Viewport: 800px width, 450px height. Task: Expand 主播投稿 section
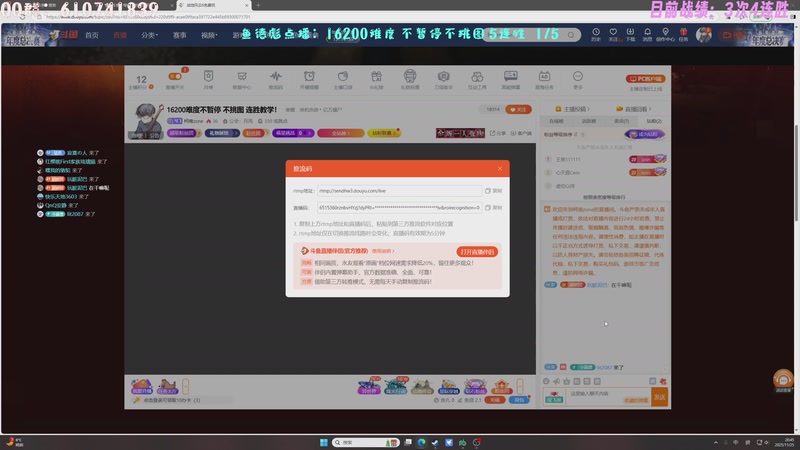572,109
